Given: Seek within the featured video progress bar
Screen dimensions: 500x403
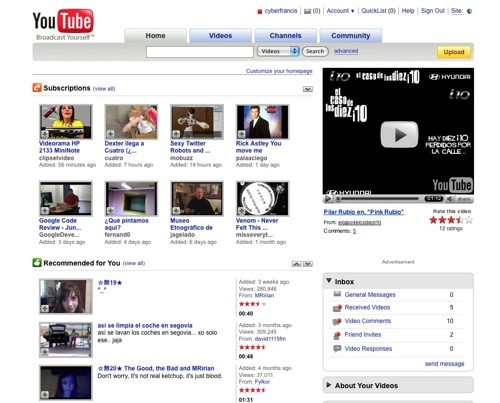Looking at the screenshot, I should click(x=379, y=199).
